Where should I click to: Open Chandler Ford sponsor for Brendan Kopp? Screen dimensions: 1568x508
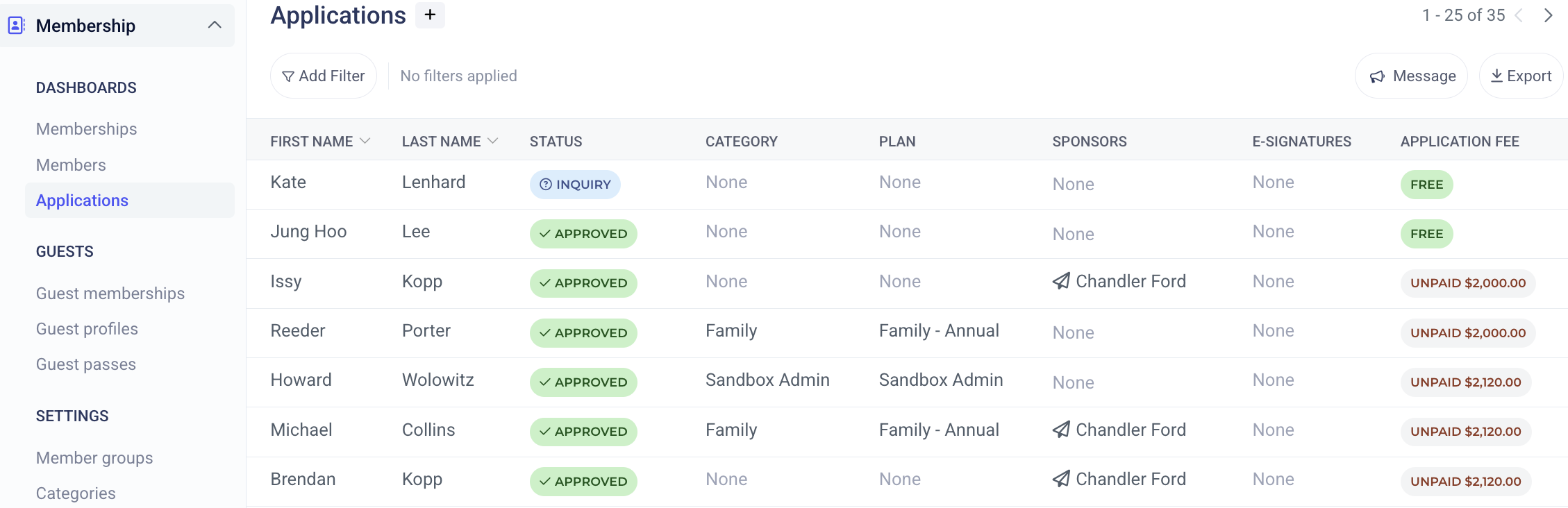pos(1130,480)
